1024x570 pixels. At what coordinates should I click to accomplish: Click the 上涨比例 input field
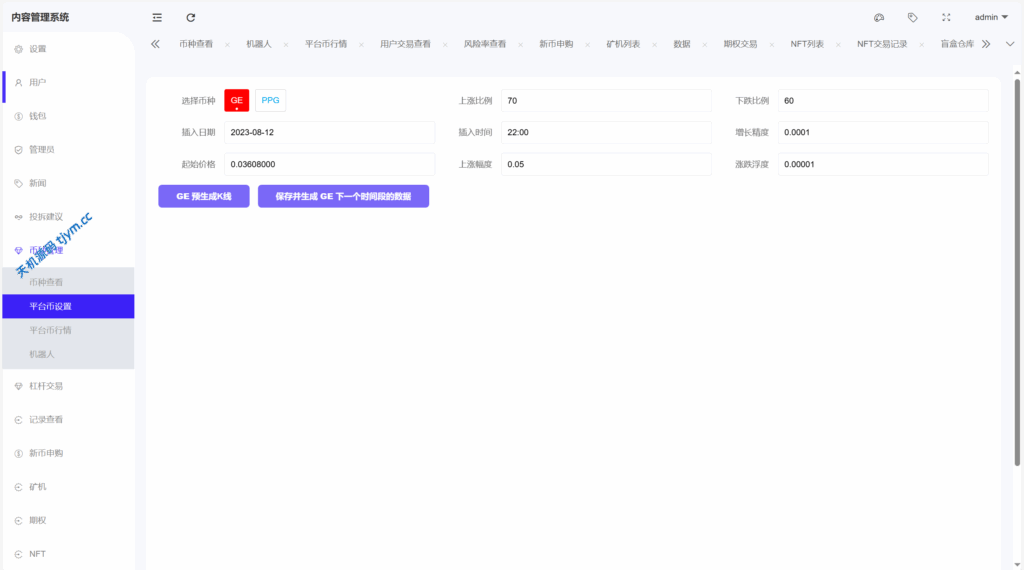point(606,101)
